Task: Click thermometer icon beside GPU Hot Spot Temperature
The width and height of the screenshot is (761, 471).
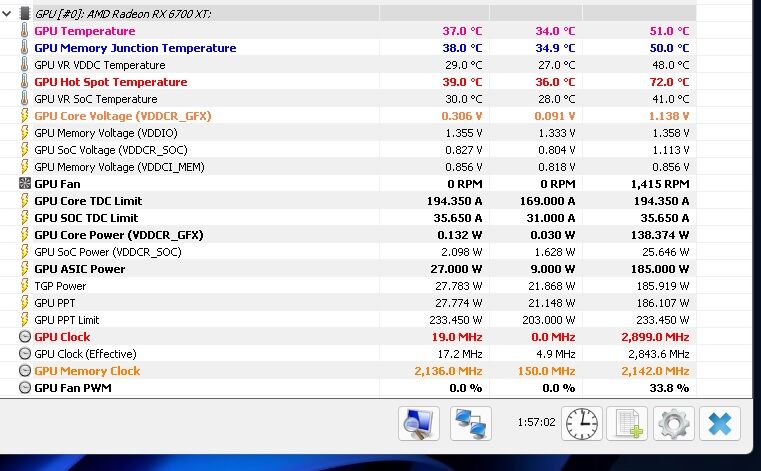Action: click(x=24, y=82)
